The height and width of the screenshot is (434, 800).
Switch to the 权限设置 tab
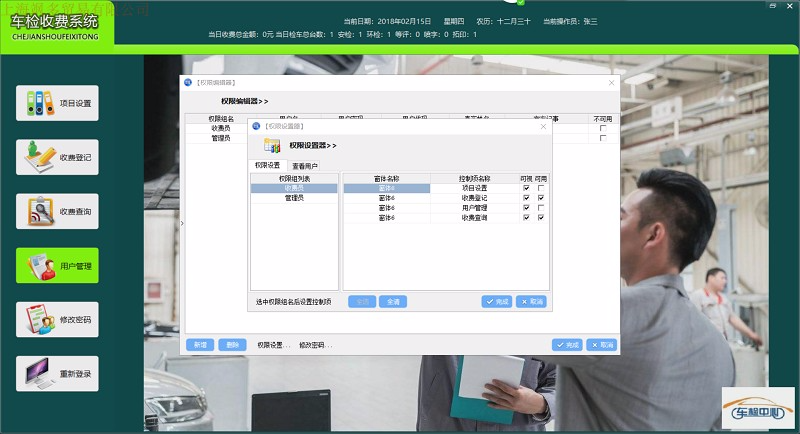(x=268, y=166)
